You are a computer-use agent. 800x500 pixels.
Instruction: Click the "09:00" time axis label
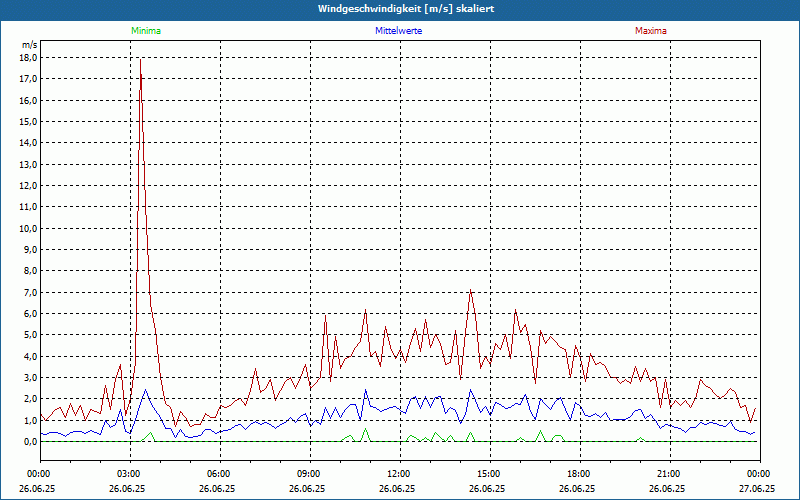coord(307,474)
